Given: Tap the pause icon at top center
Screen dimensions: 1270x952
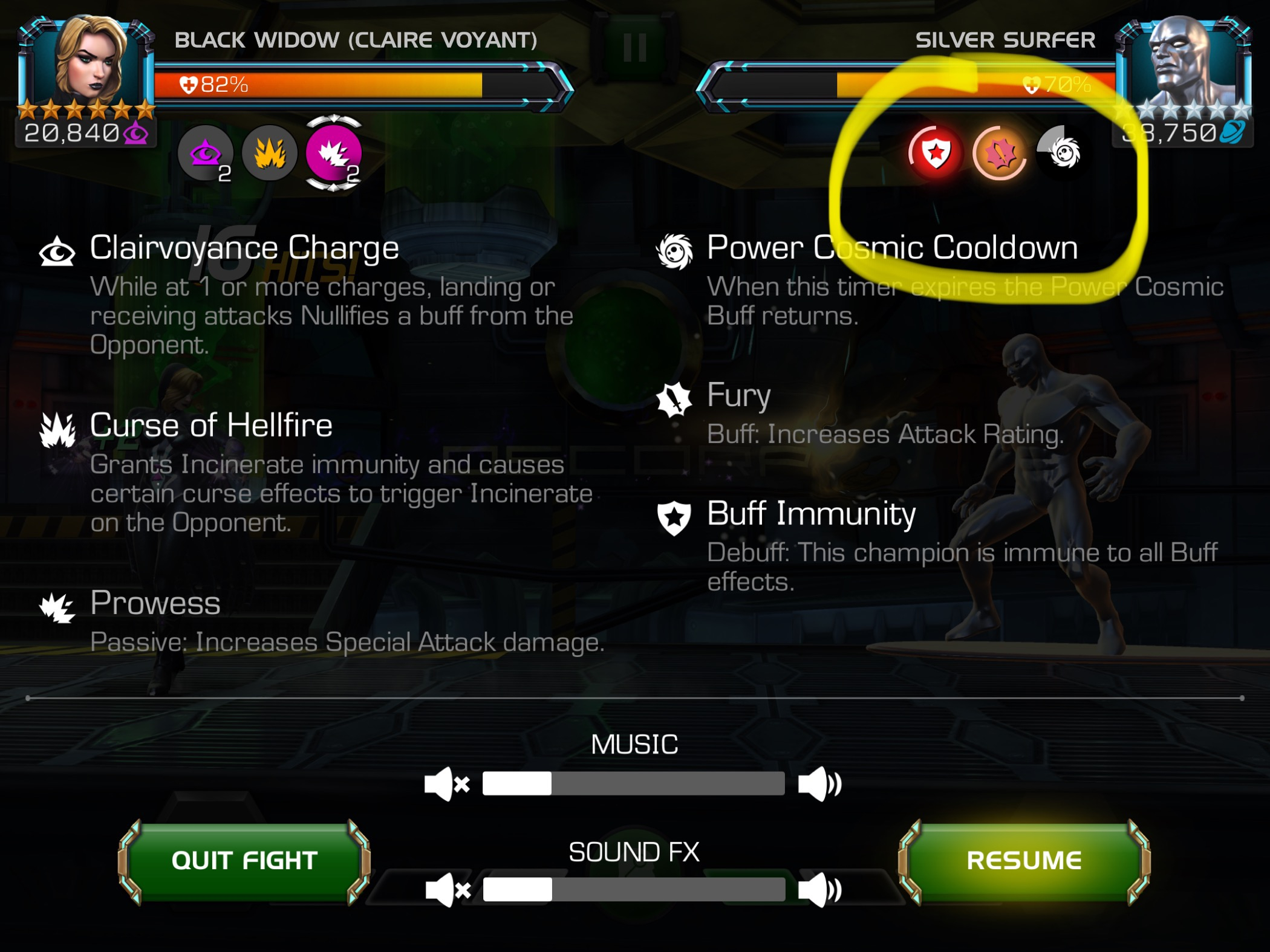Looking at the screenshot, I should (634, 47).
